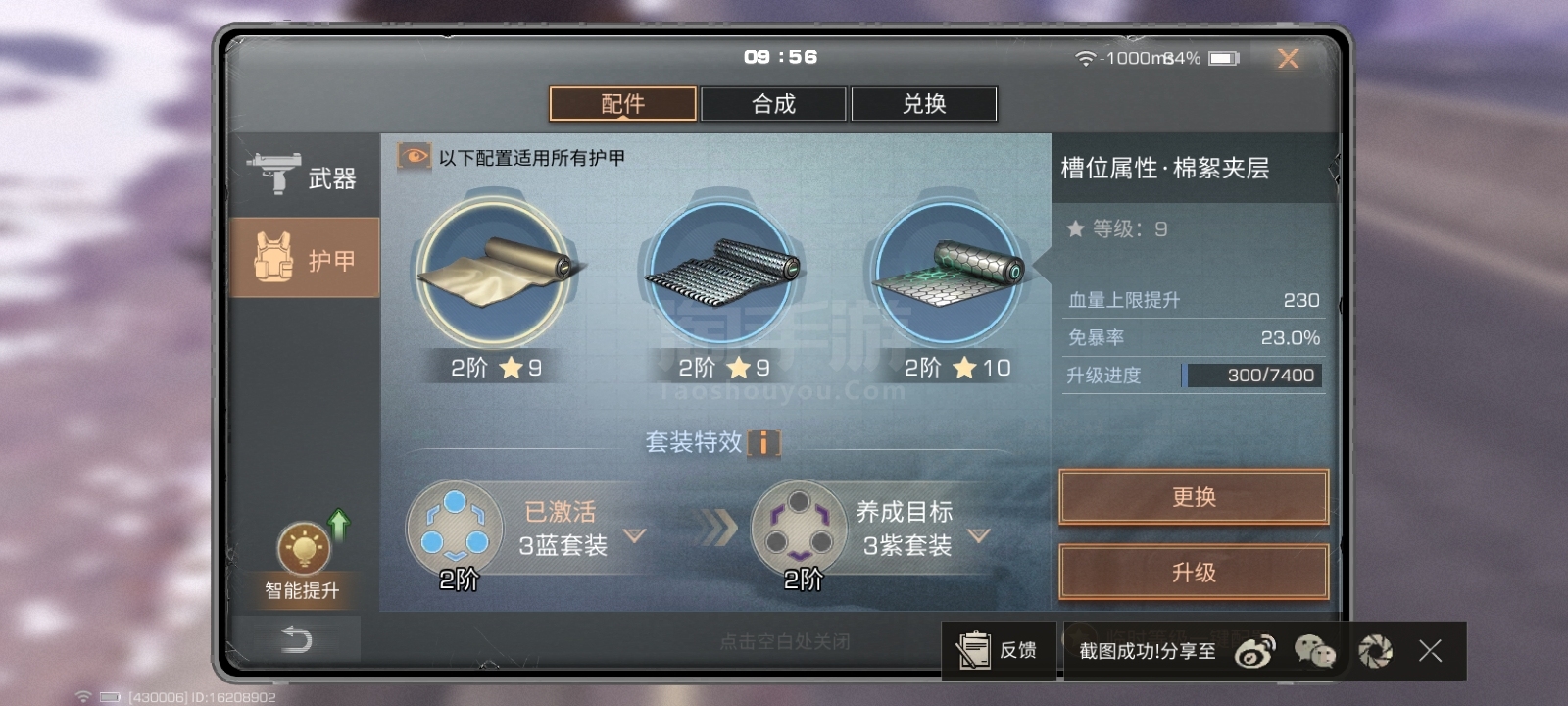Image resolution: width=1568 pixels, height=706 pixels.
Task: Expand the 养成目标 3紫套装 dropdown arrow
Action: click(979, 535)
